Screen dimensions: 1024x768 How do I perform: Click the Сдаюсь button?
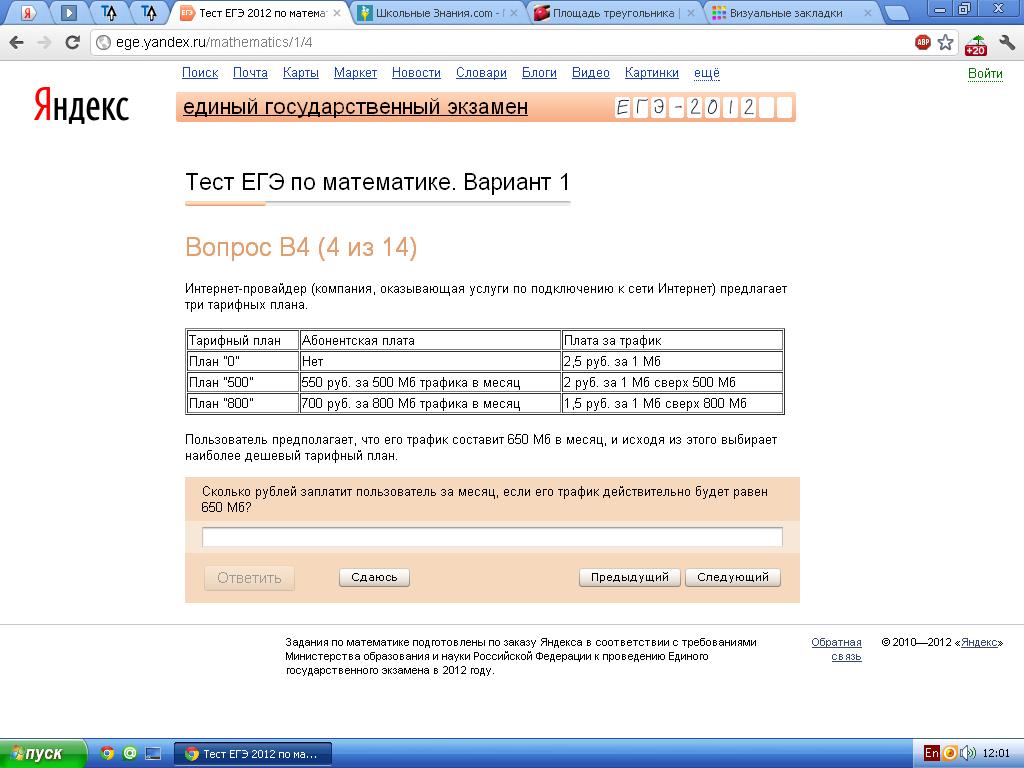coord(374,577)
